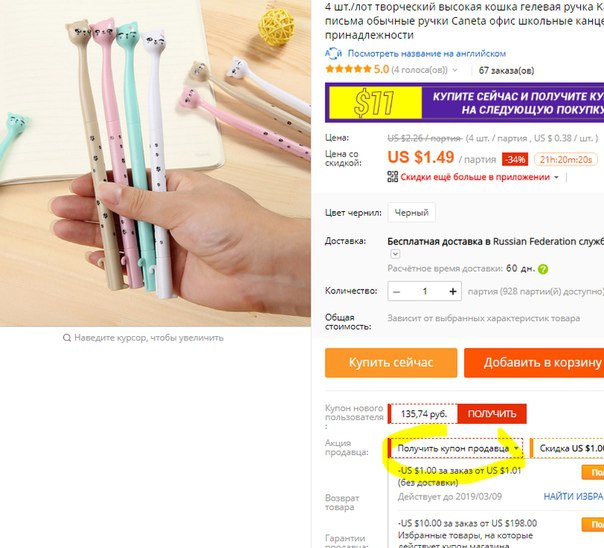Expand the rating votes dropdown arrow
This screenshot has height=548, width=604.
(x=455, y=70)
